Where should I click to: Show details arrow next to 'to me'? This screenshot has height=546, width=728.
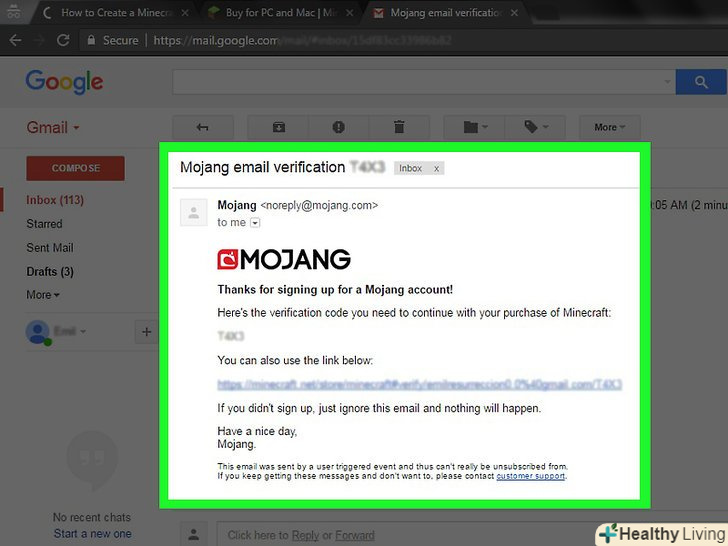coord(255,223)
